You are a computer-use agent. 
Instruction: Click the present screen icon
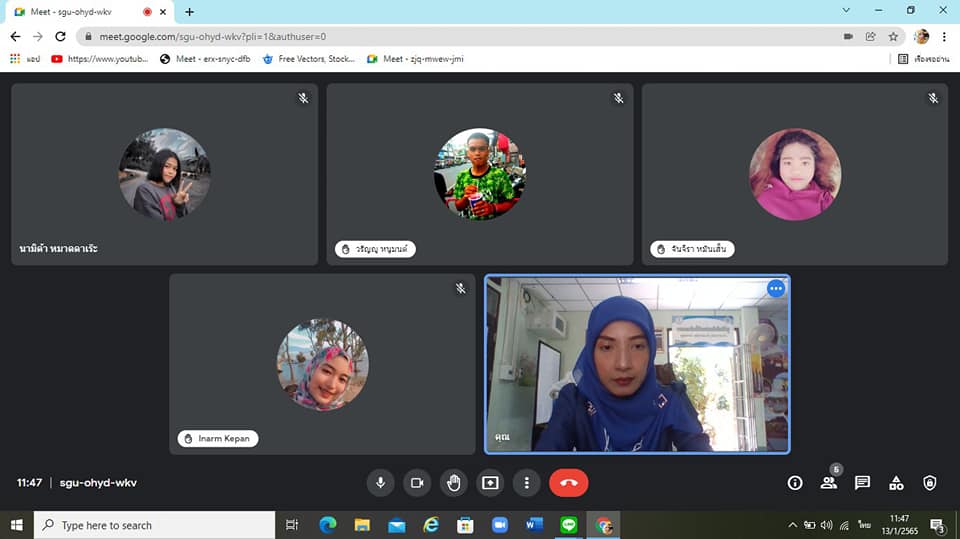(490, 483)
